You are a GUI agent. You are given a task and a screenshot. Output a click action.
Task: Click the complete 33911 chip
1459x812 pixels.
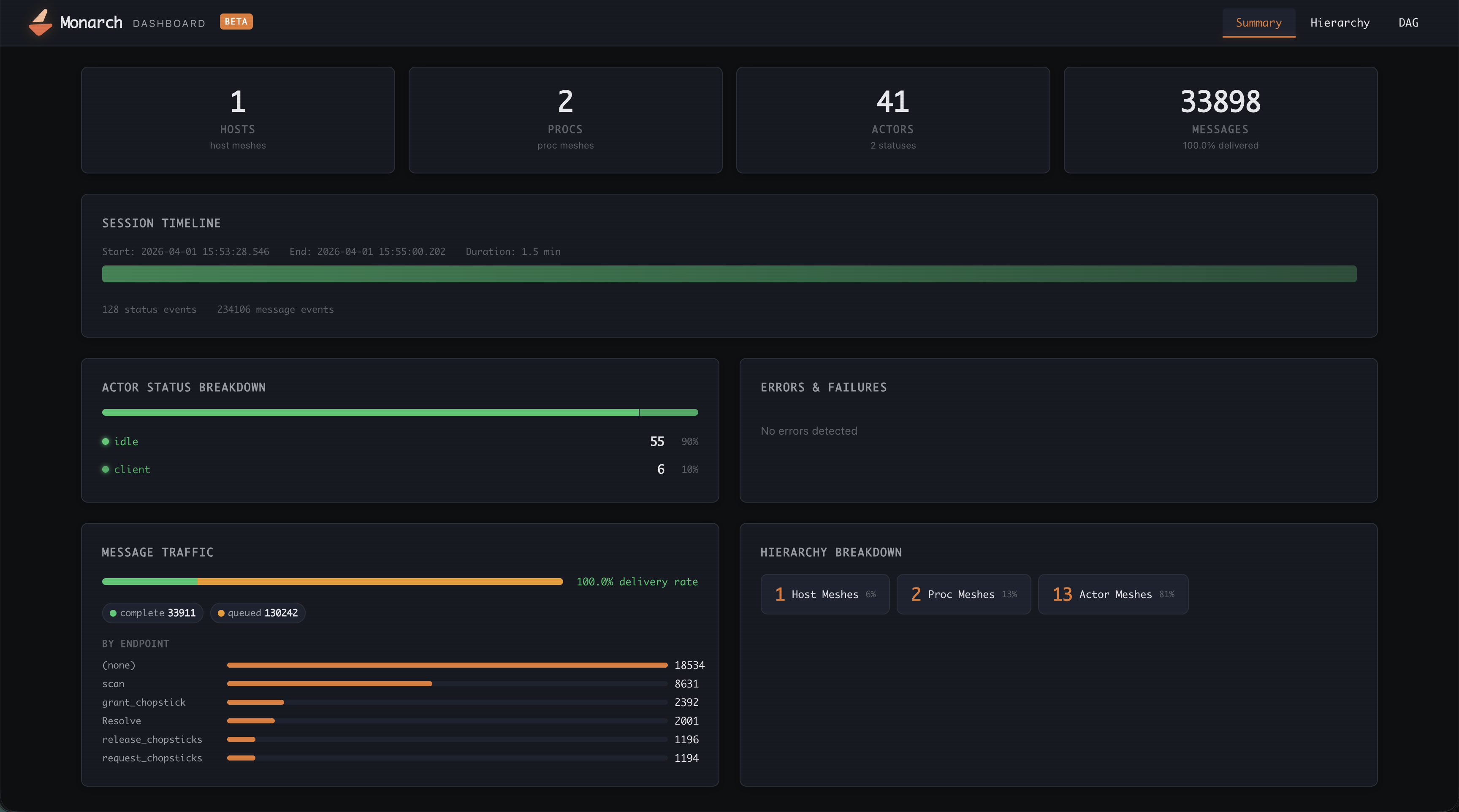click(152, 613)
